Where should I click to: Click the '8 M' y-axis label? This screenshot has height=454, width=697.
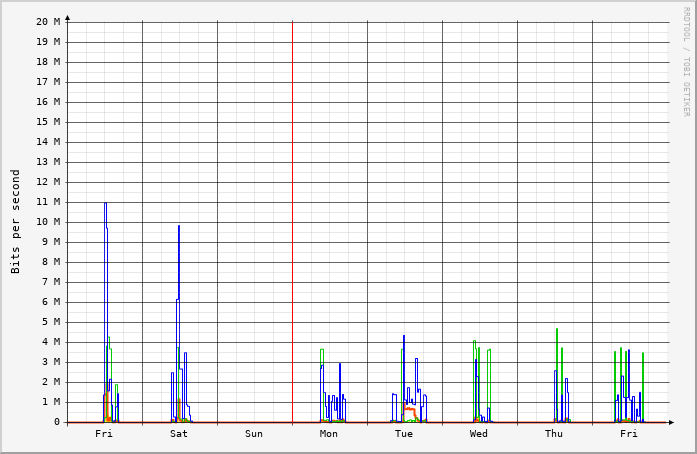[51, 262]
